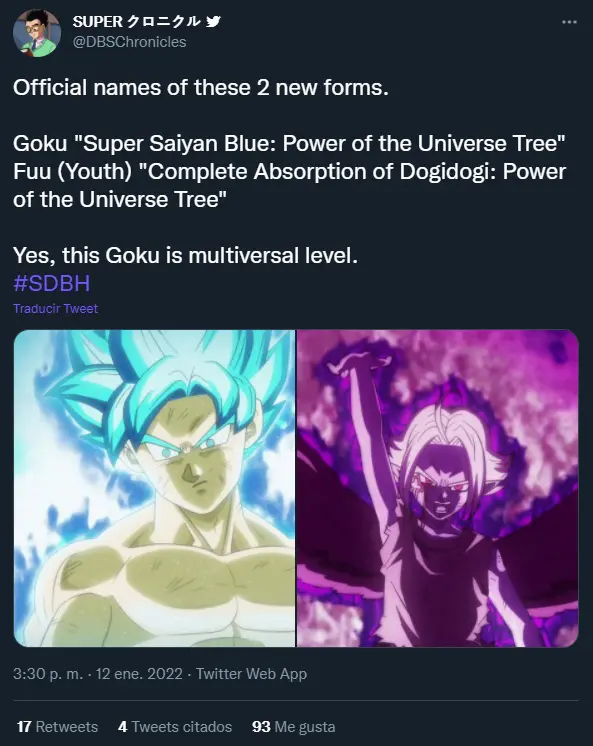Open the Super Saiyan Blue Goku image
This screenshot has height=746, width=593.
pos(154,488)
